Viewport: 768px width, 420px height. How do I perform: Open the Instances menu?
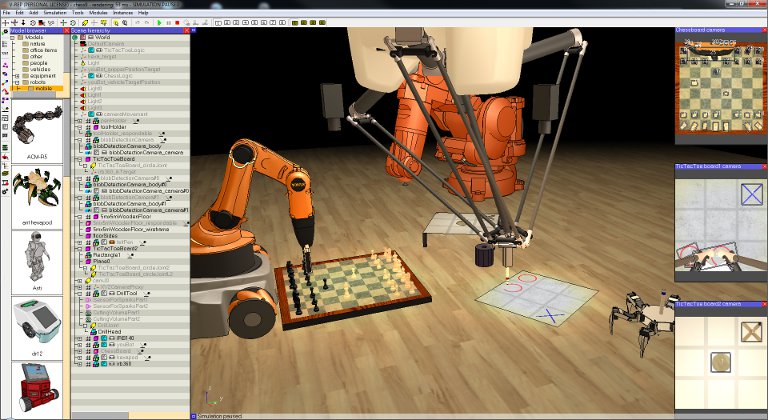point(122,12)
